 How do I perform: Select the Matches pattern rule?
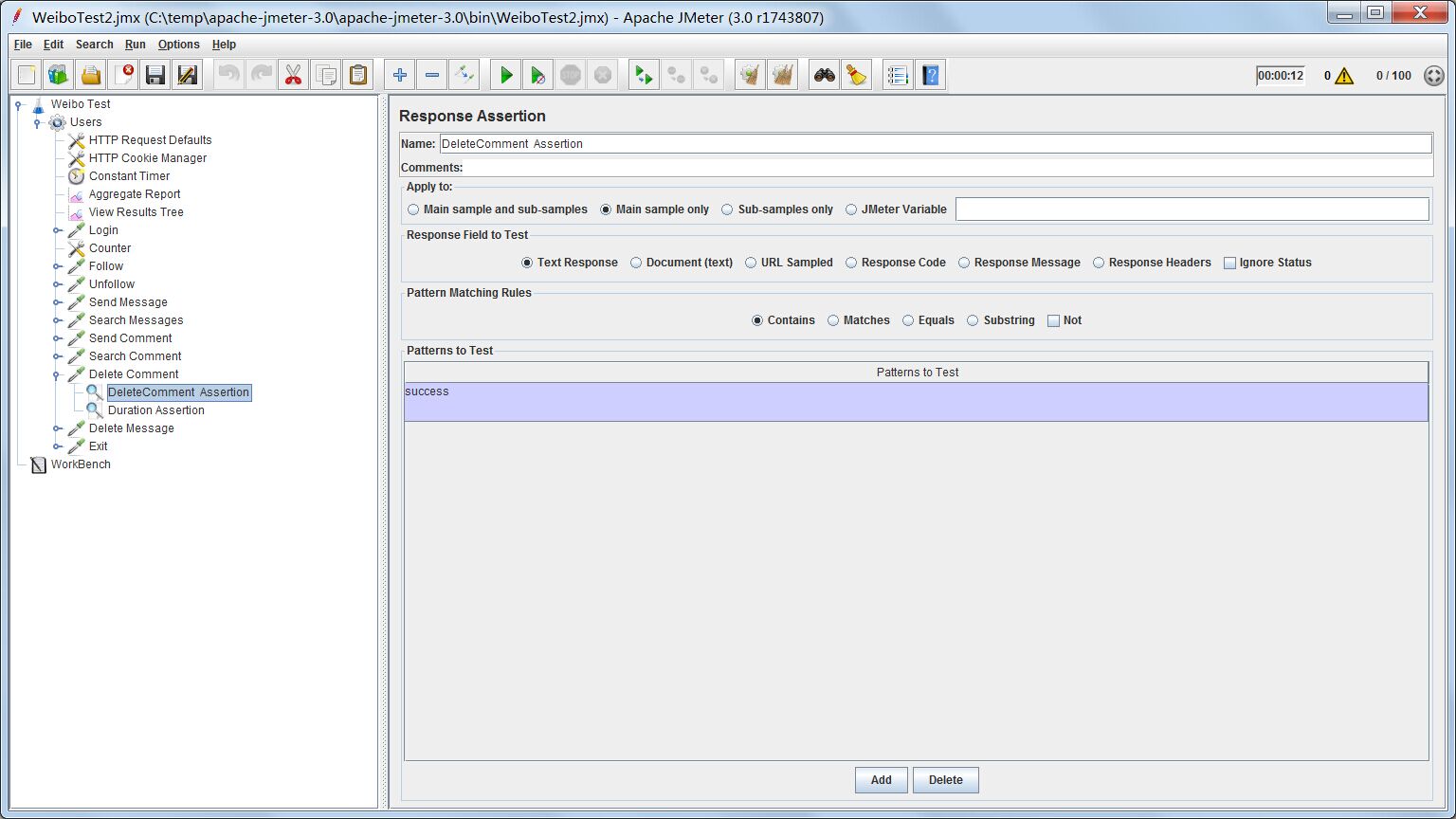859,320
